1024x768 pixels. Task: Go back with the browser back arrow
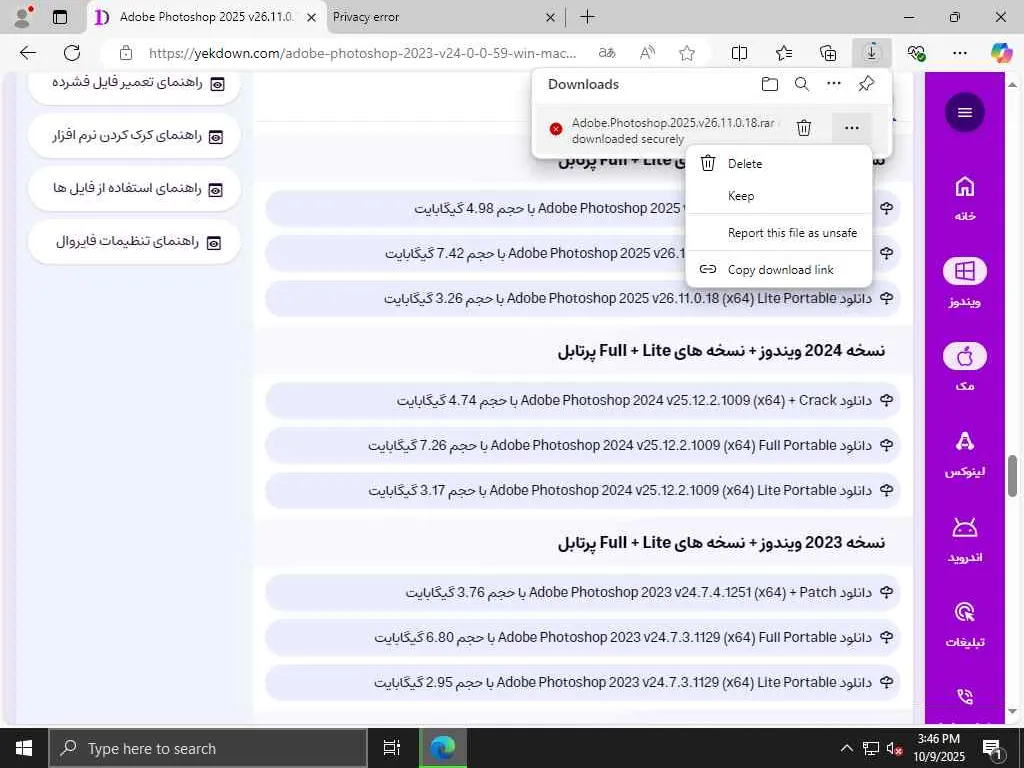click(x=27, y=53)
